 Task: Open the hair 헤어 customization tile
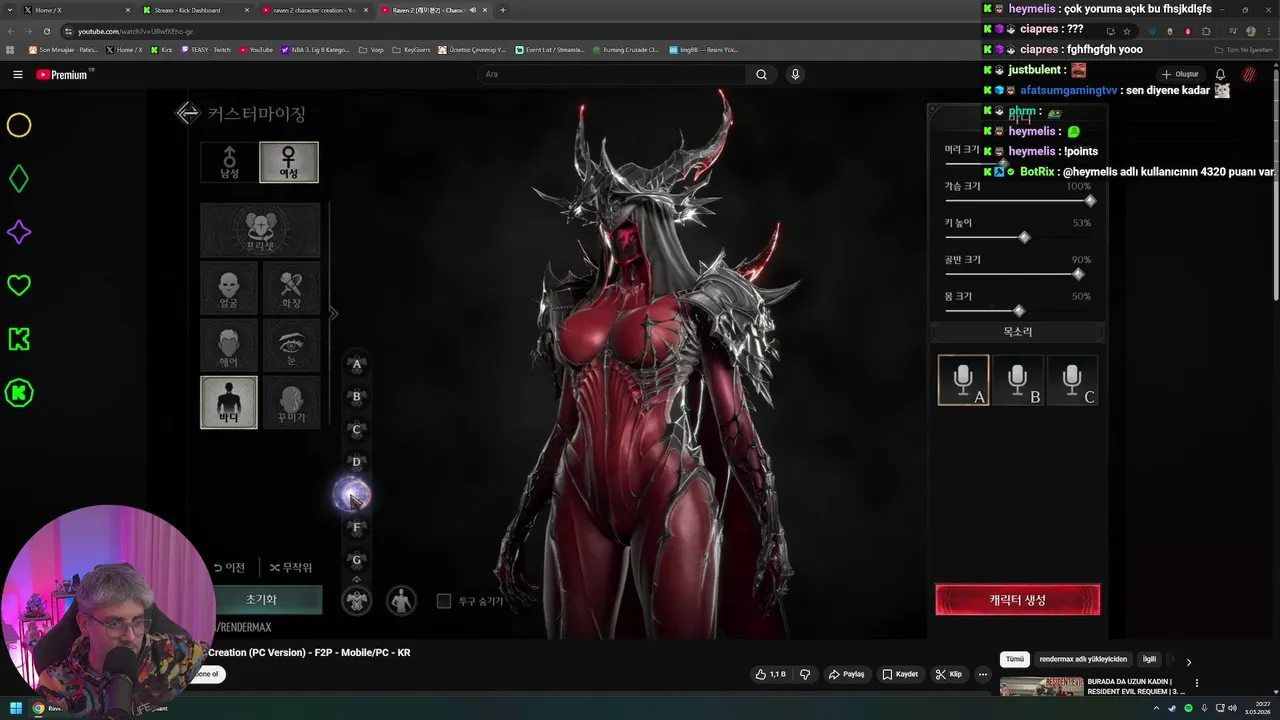coord(229,345)
